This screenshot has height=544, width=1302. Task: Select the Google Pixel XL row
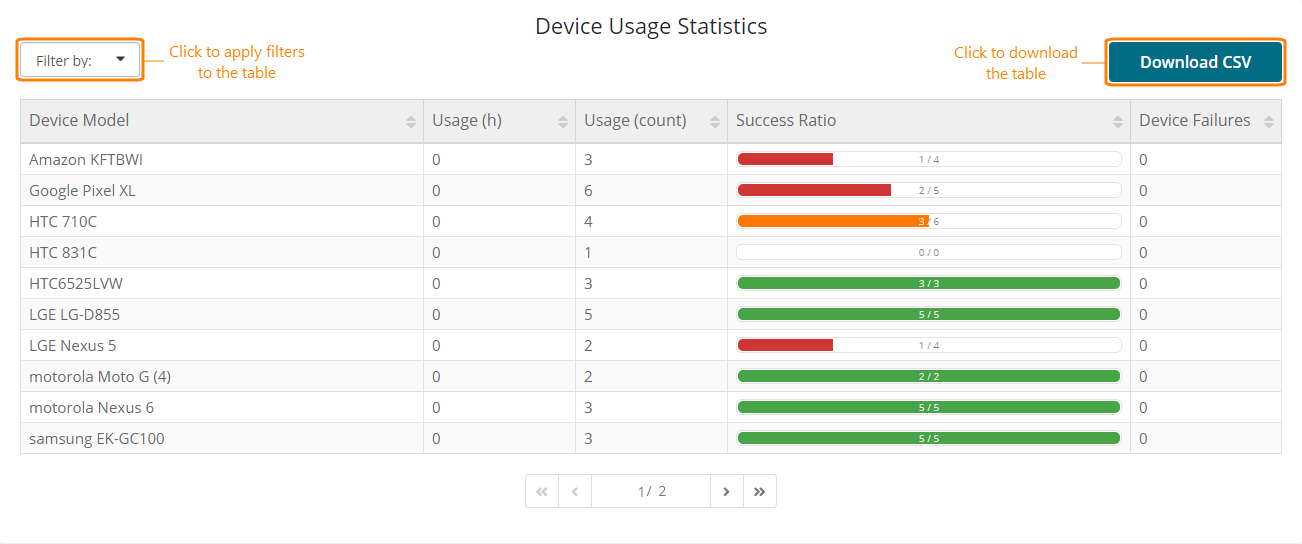coord(82,190)
